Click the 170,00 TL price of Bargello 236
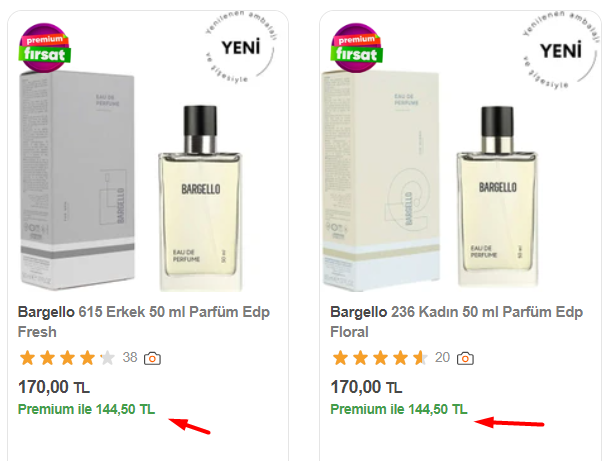 [x=366, y=387]
